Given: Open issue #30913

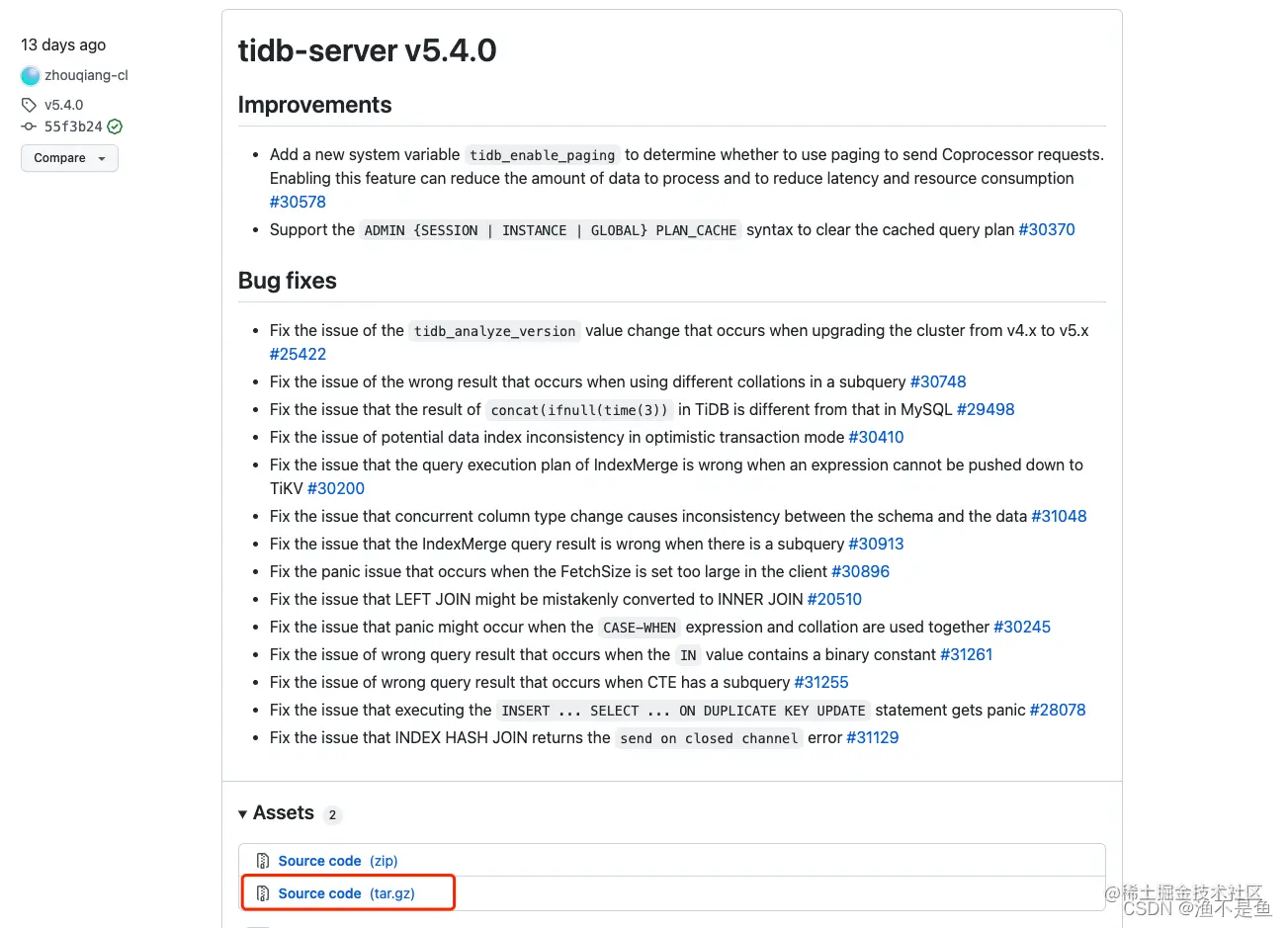Looking at the screenshot, I should tap(876, 544).
